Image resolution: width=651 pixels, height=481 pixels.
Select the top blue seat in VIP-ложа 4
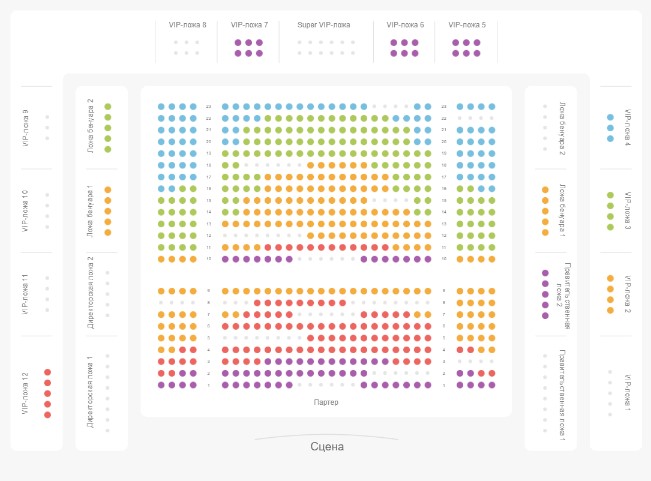click(x=610, y=117)
